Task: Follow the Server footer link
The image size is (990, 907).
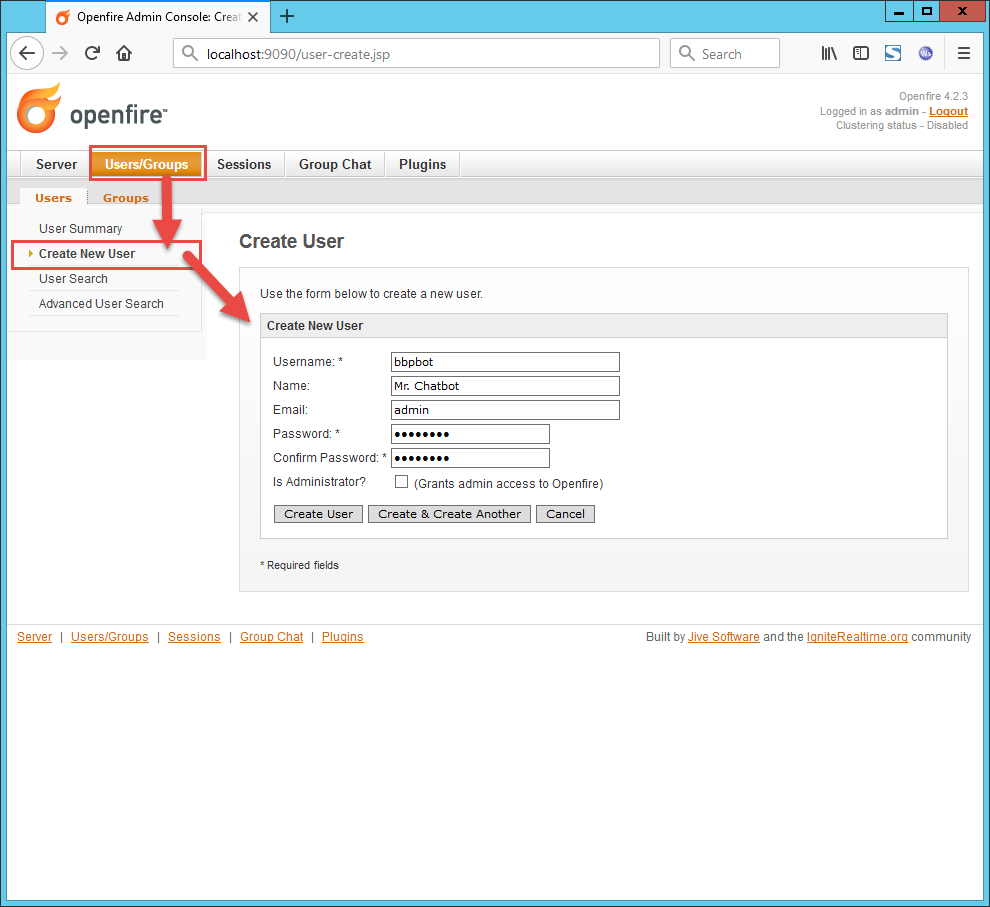Action: pyautogui.click(x=34, y=637)
